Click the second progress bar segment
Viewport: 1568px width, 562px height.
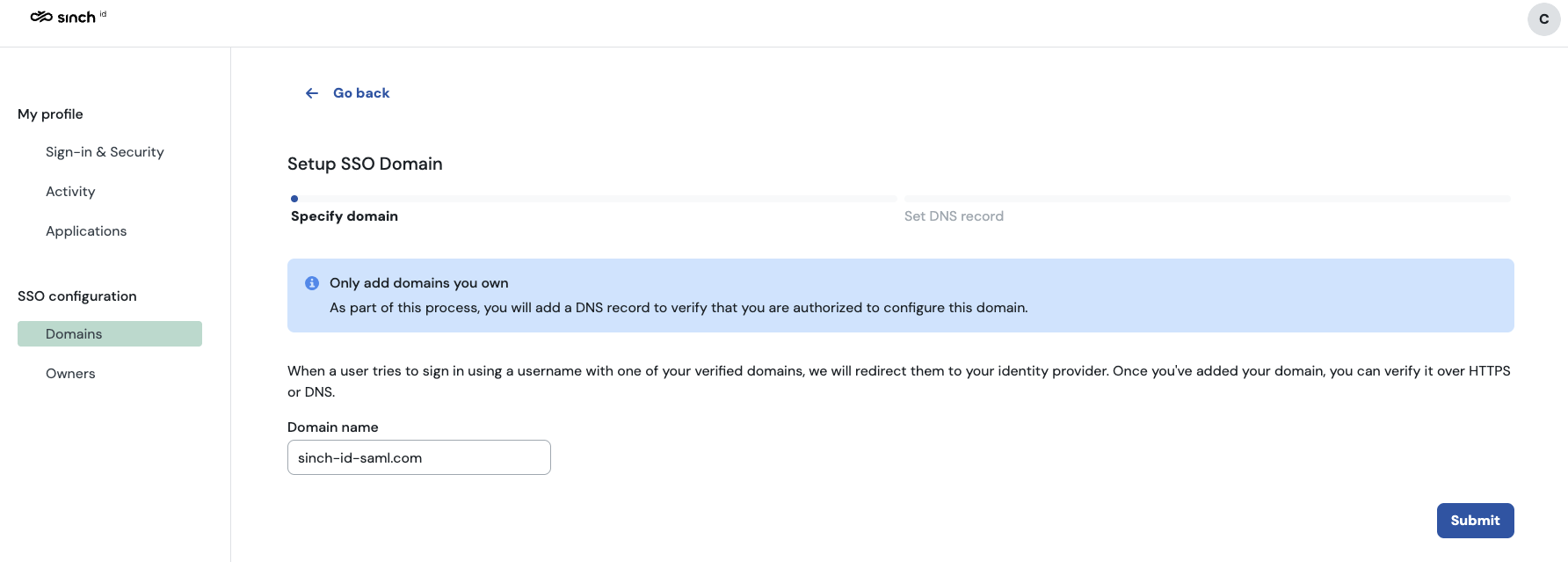pos(1207,199)
